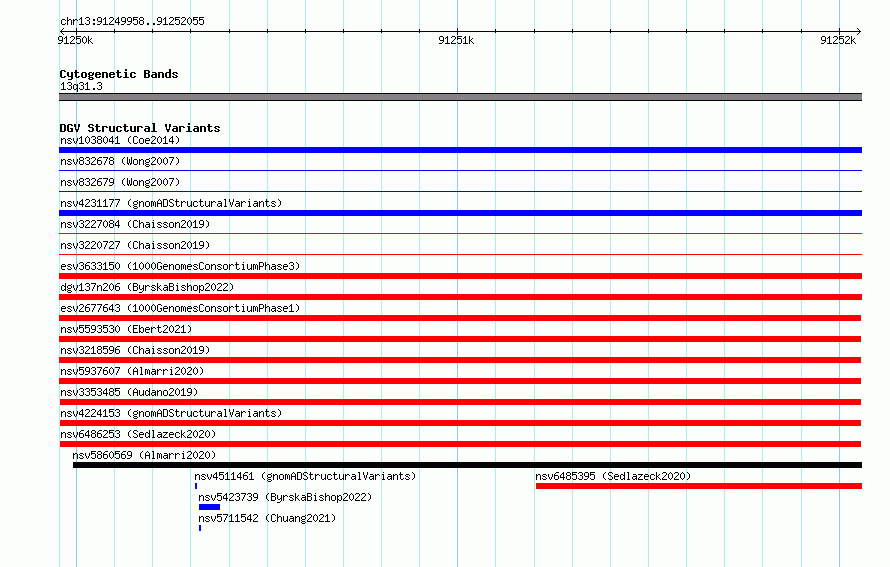Click nsv5711542 (Chuang2021) label
The width and height of the screenshot is (890, 567).
pyautogui.click(x=267, y=518)
